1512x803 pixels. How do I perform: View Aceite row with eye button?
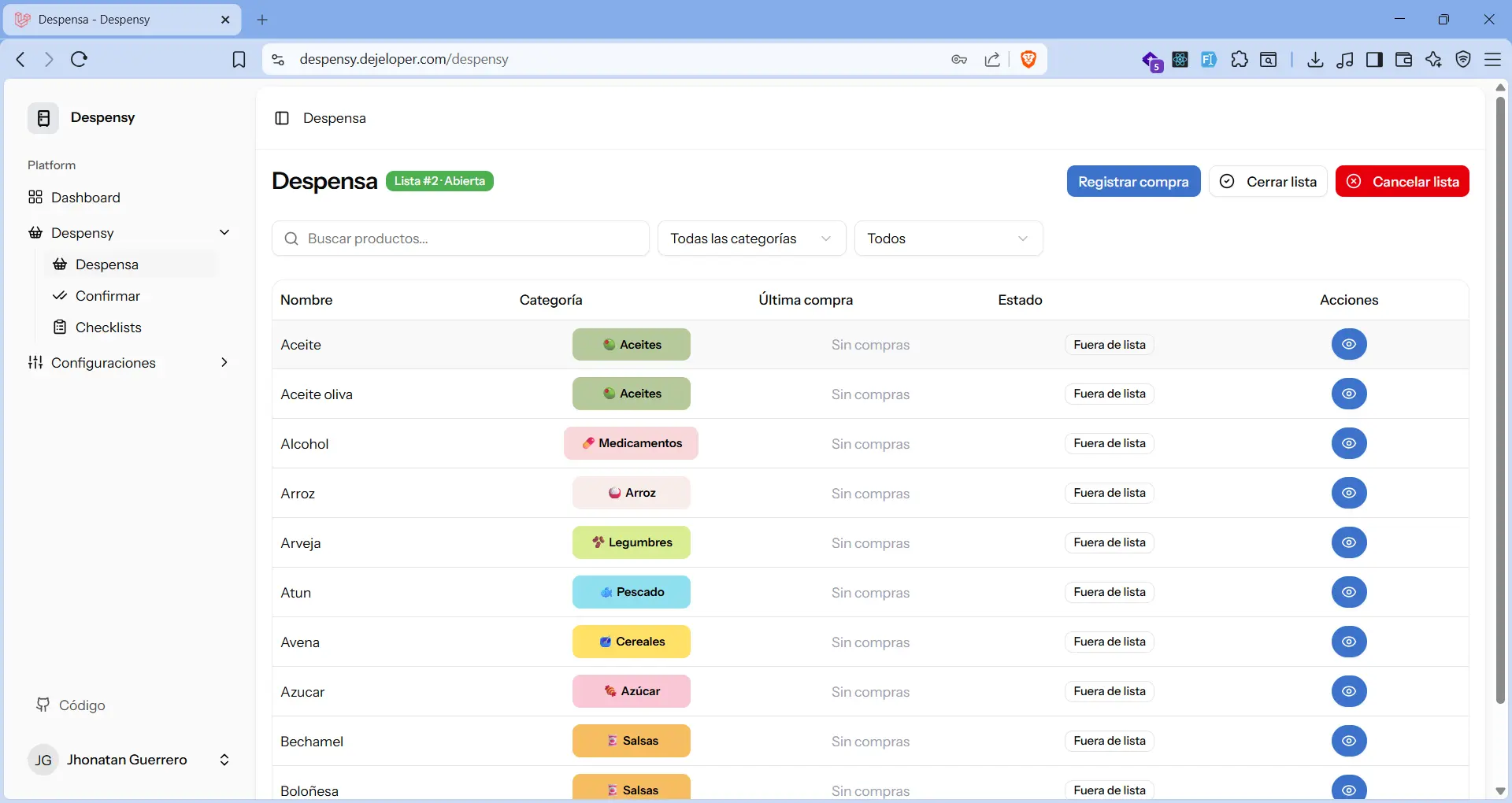point(1349,344)
